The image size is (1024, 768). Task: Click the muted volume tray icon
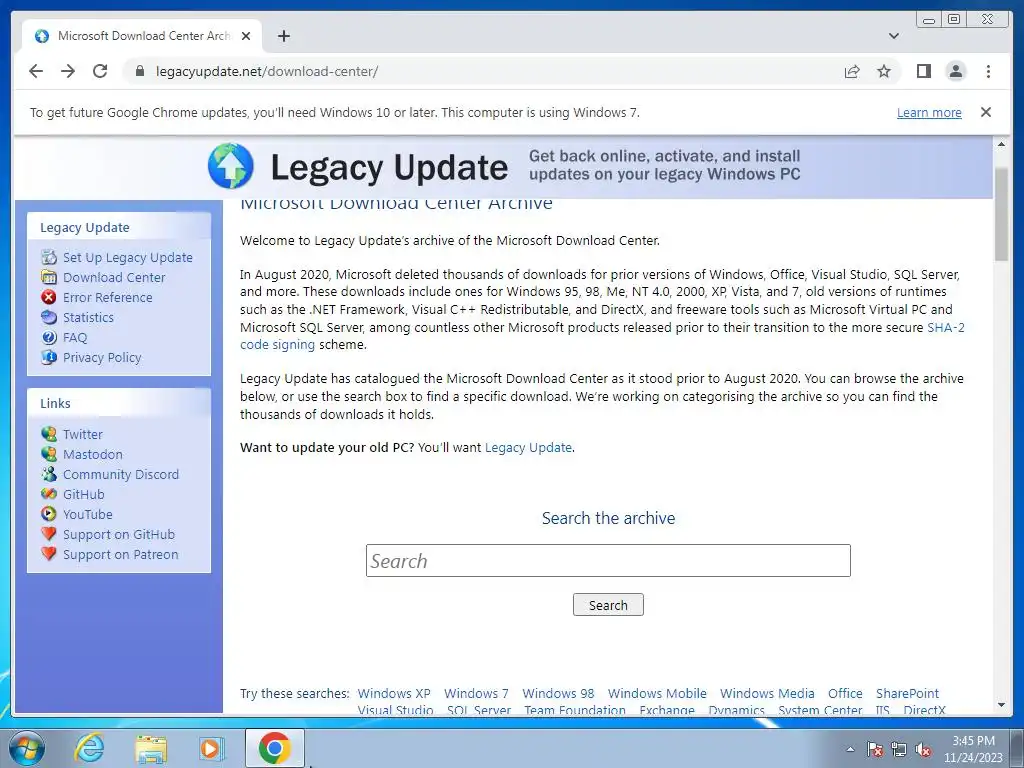(923, 749)
